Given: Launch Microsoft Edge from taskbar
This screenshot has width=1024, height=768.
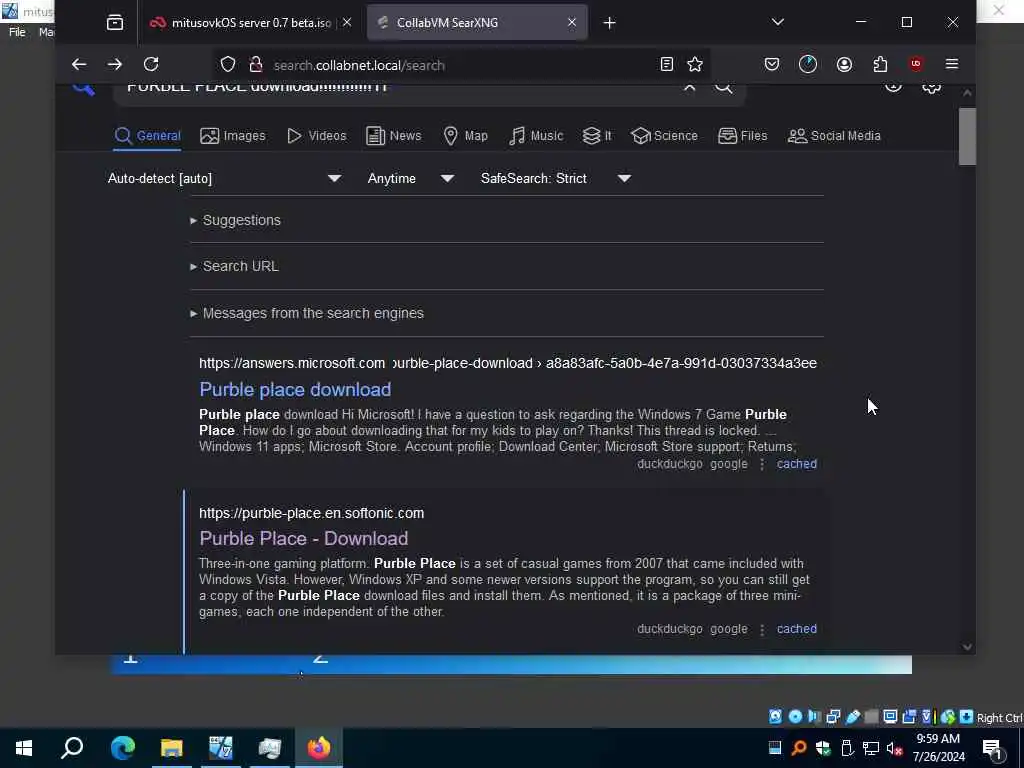Looking at the screenshot, I should 122,748.
